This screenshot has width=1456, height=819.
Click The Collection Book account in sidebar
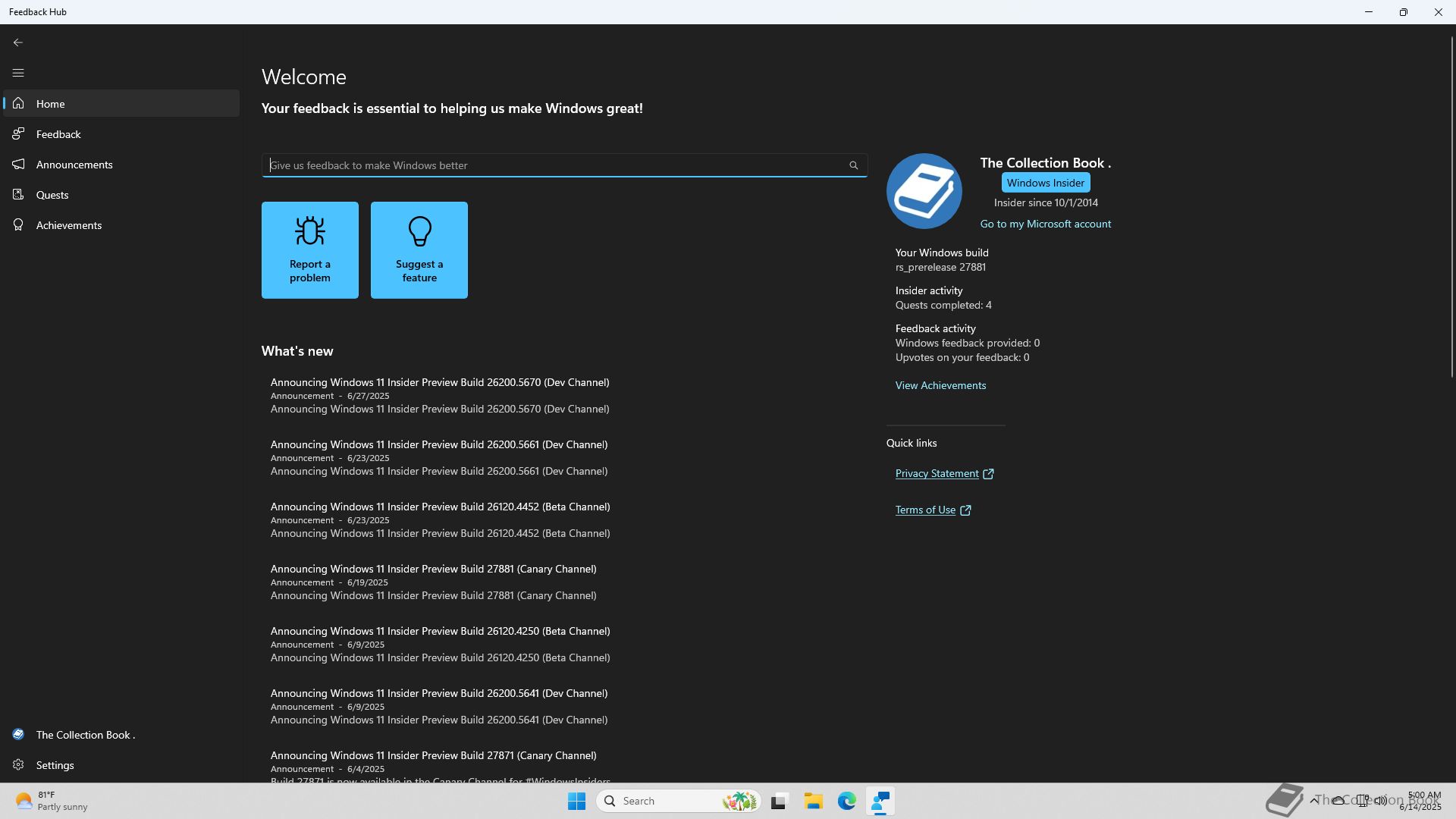pos(85,735)
